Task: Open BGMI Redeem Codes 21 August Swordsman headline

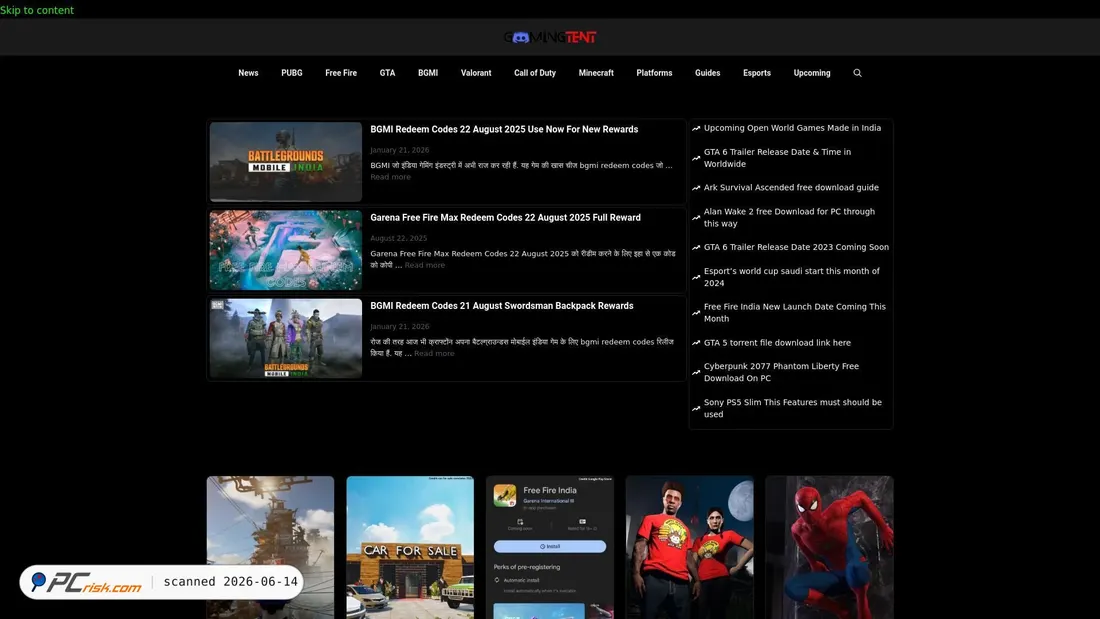Action: tap(502, 306)
